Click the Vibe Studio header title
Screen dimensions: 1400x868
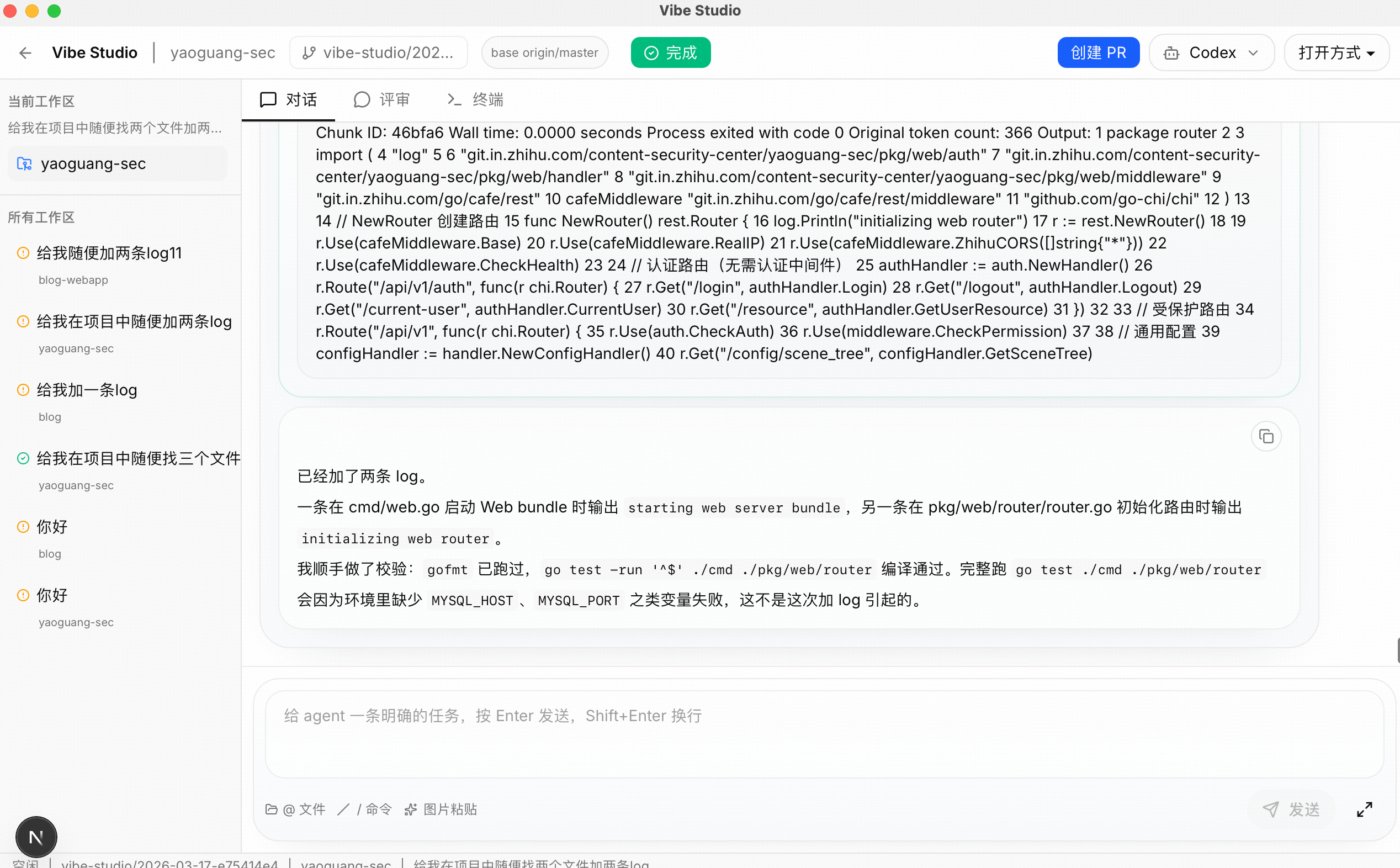tap(94, 53)
